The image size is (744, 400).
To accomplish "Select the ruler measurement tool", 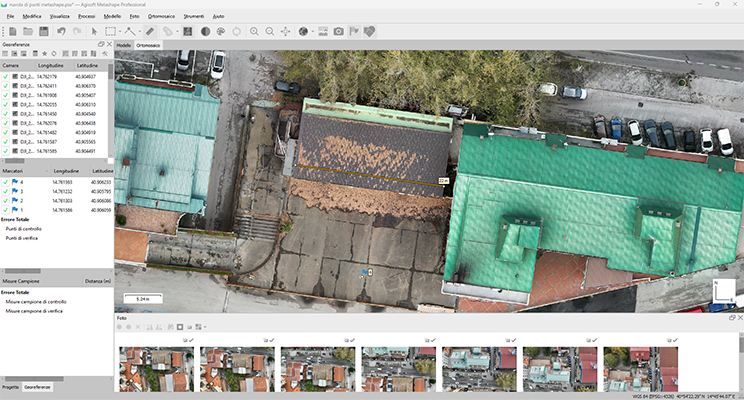I will (150, 32).
